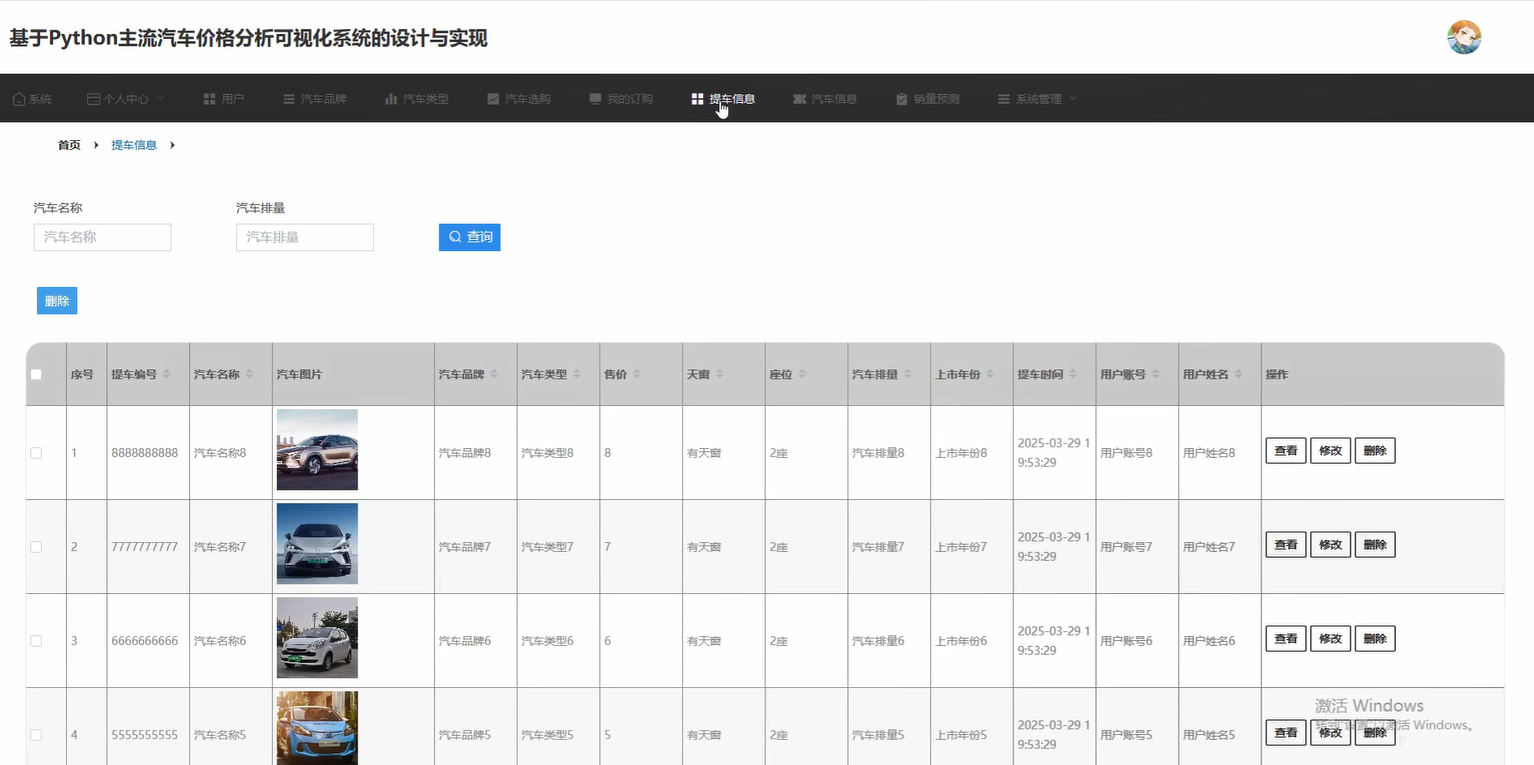Click the blue 删除 batch delete button

57,301
